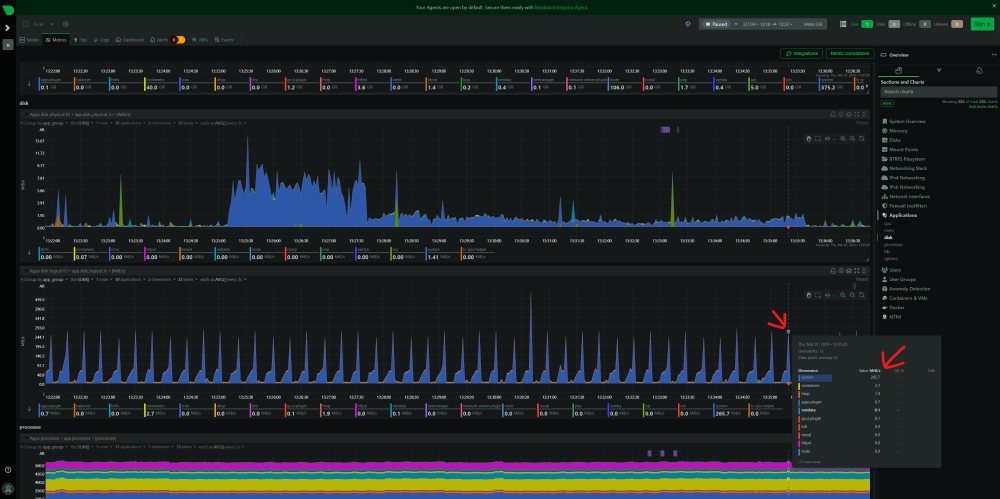This screenshot has width=1000, height=499.
Task: Expand the left navigation chevron
Action: coord(7,28)
